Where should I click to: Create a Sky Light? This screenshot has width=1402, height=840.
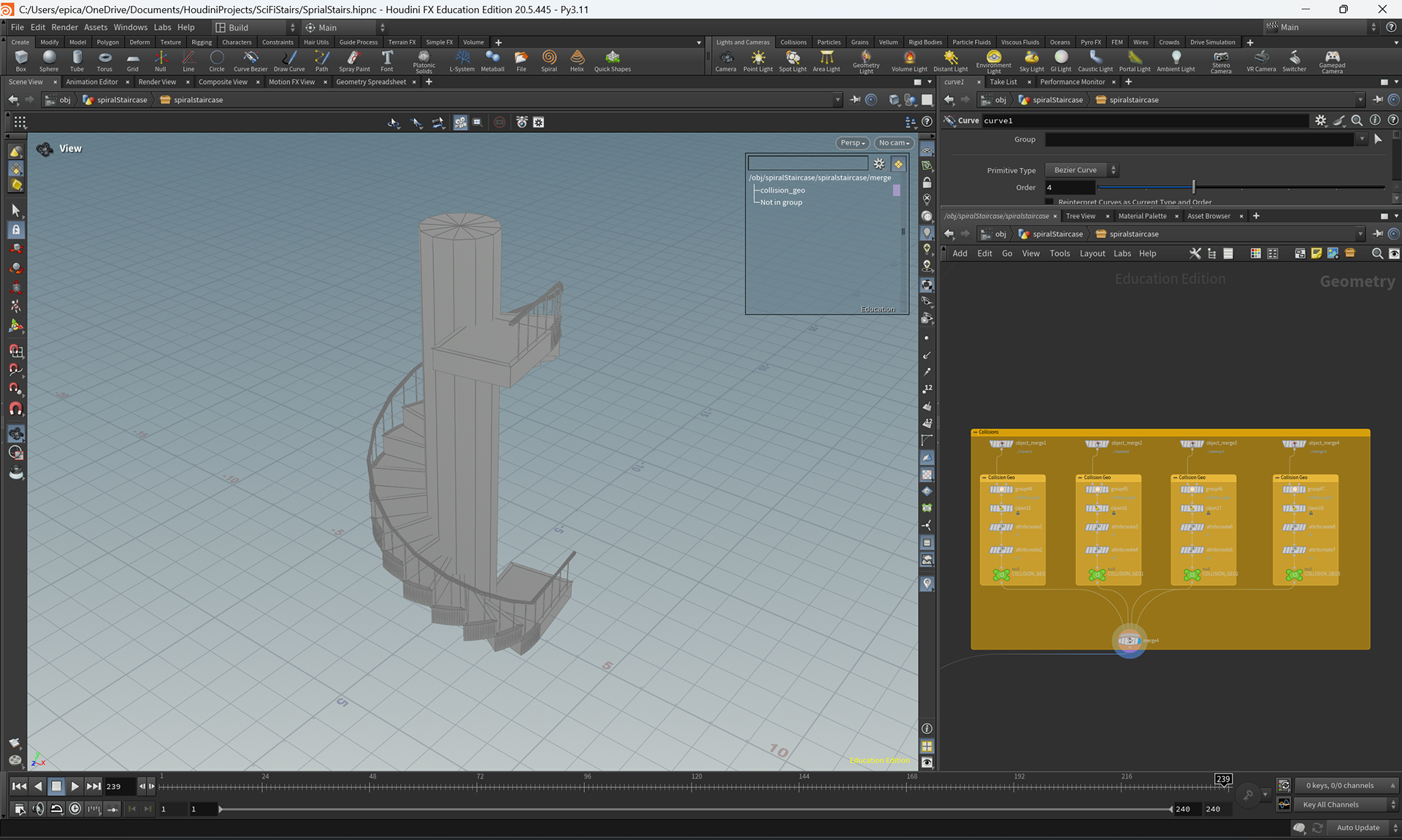pyautogui.click(x=1032, y=61)
